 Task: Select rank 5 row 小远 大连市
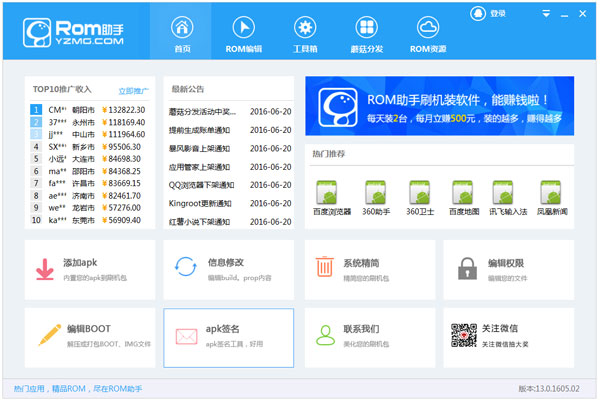[88, 159]
